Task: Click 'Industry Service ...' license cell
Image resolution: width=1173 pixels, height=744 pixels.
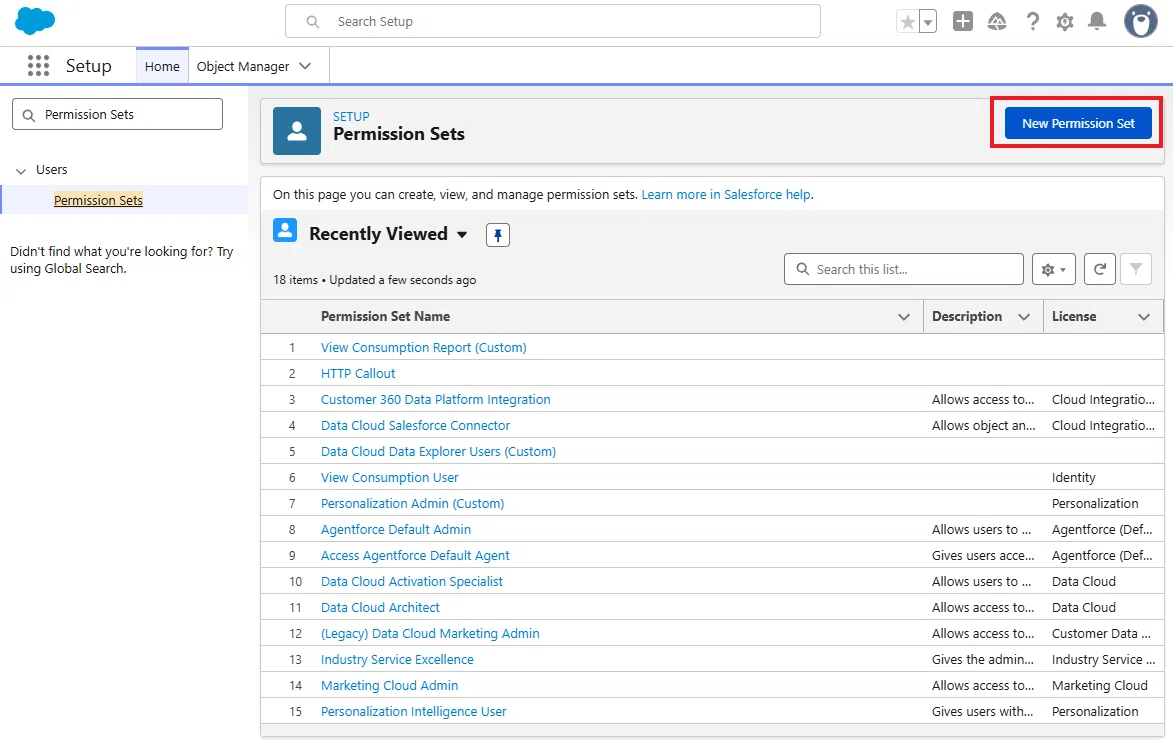Action: [x=1103, y=660]
